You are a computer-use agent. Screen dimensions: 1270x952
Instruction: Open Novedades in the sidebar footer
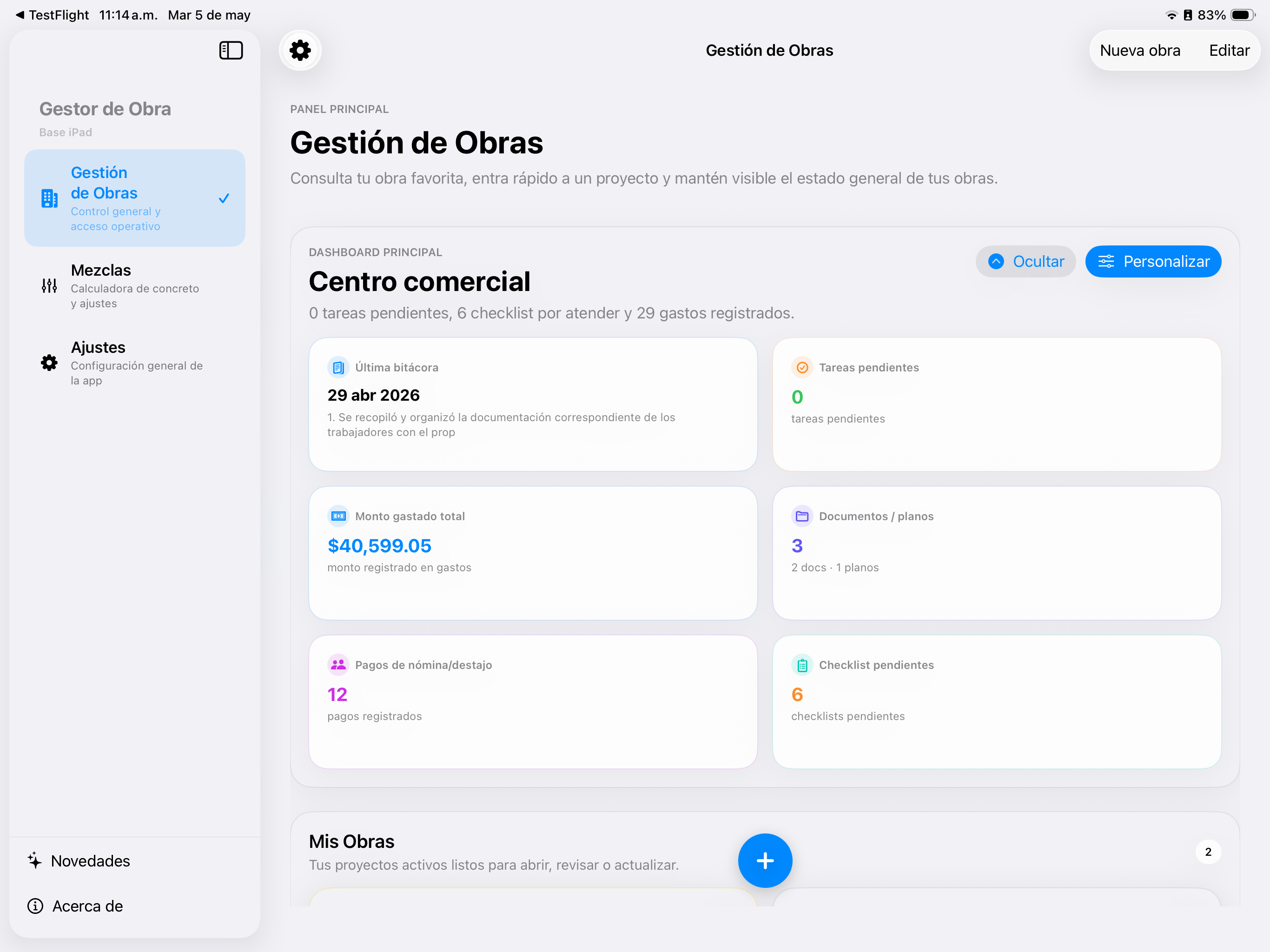pyautogui.click(x=79, y=861)
